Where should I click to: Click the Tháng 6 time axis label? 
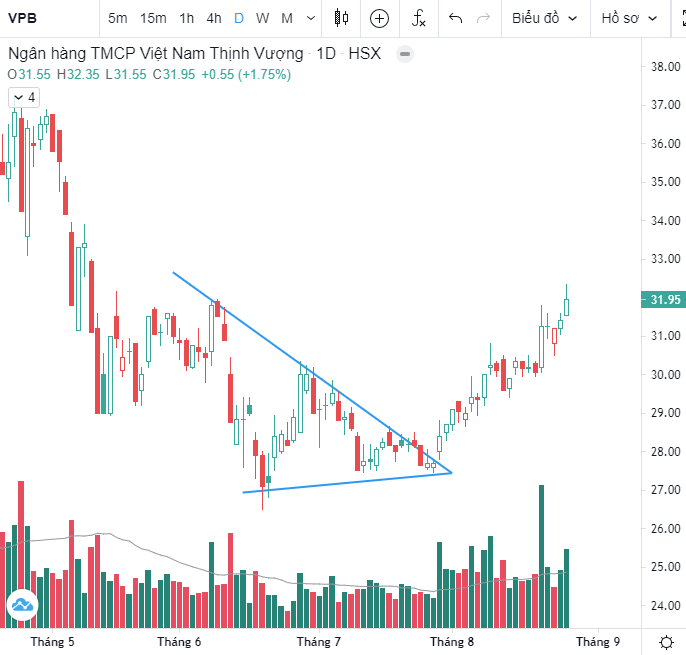click(x=179, y=642)
